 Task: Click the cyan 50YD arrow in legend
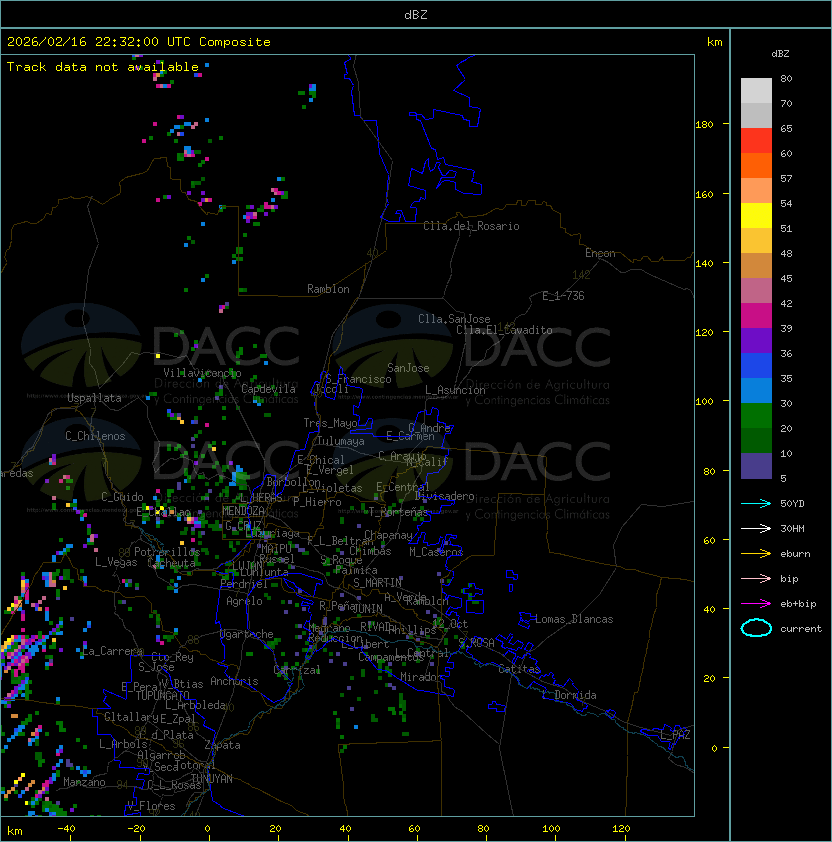[756, 504]
